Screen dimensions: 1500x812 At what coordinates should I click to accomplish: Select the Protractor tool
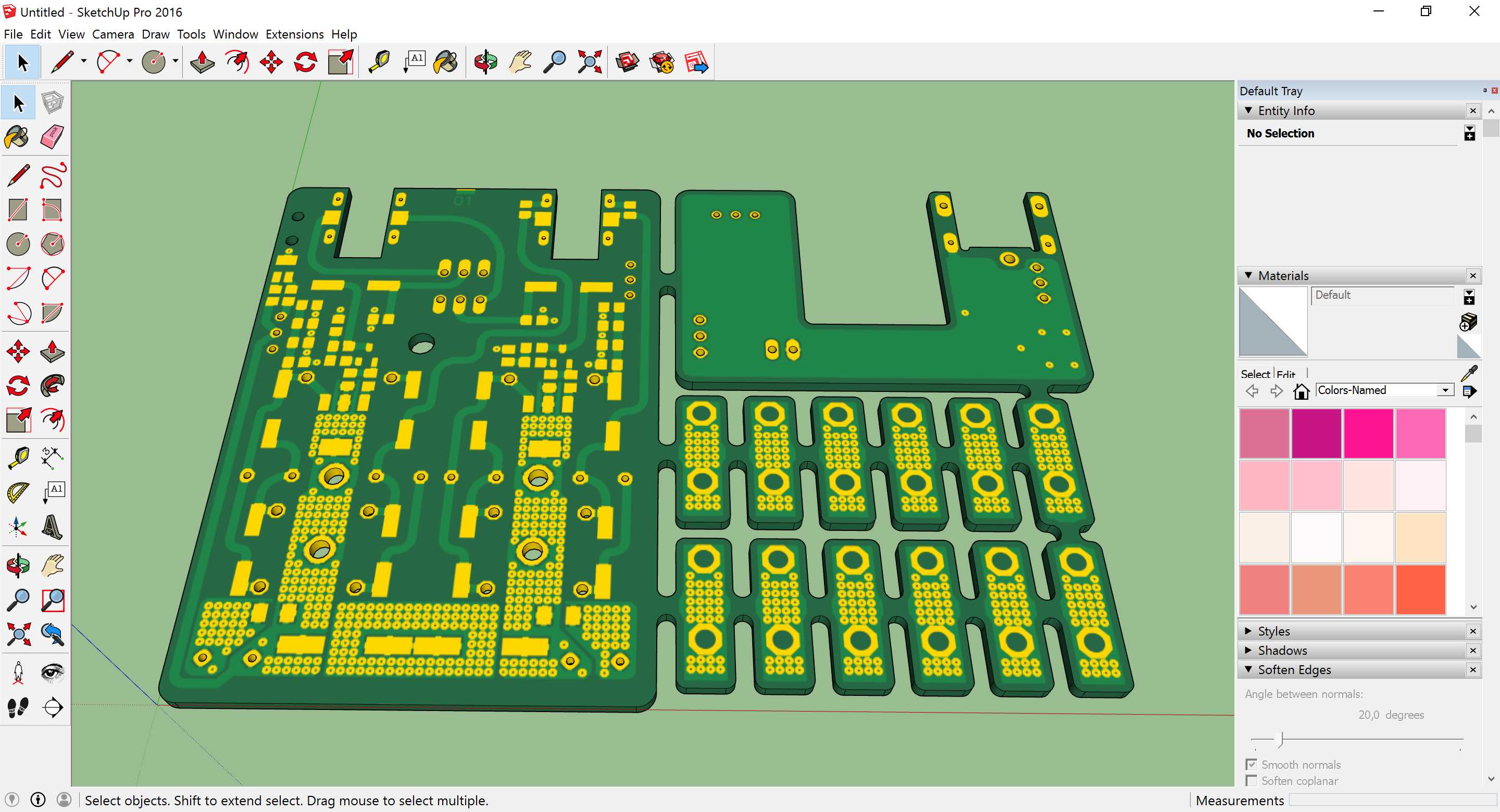18,492
